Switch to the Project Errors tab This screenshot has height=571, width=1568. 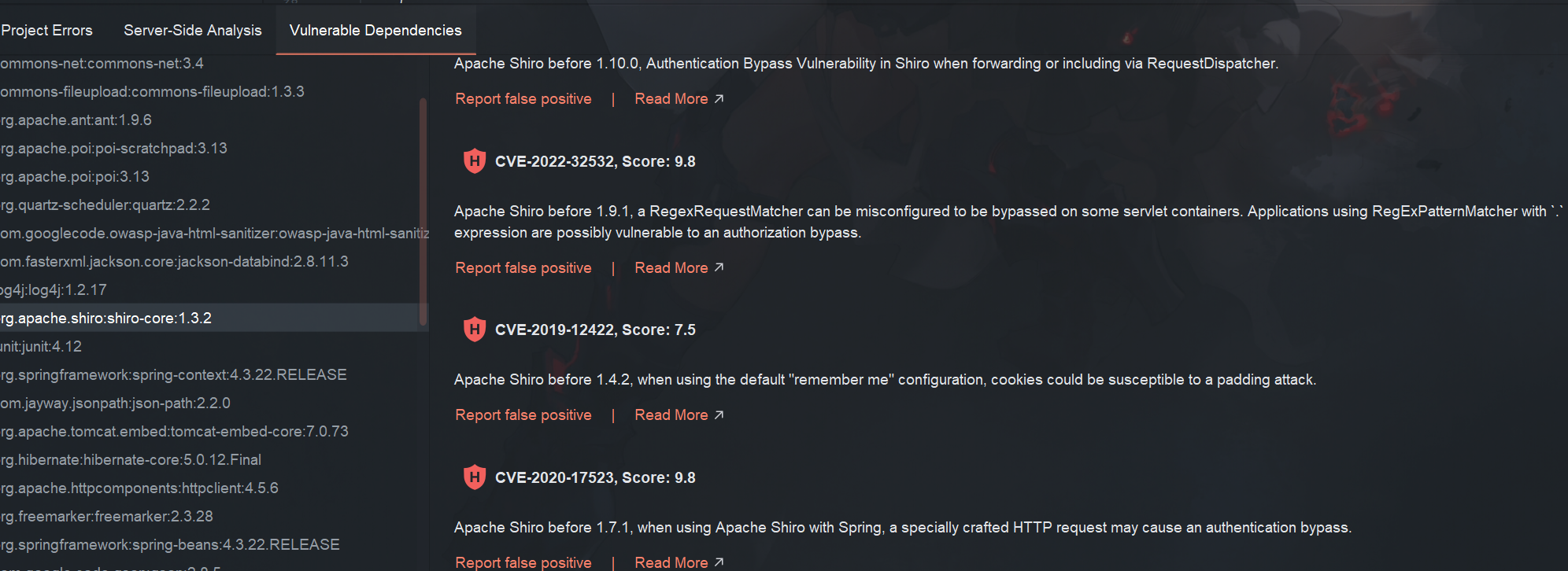(47, 31)
